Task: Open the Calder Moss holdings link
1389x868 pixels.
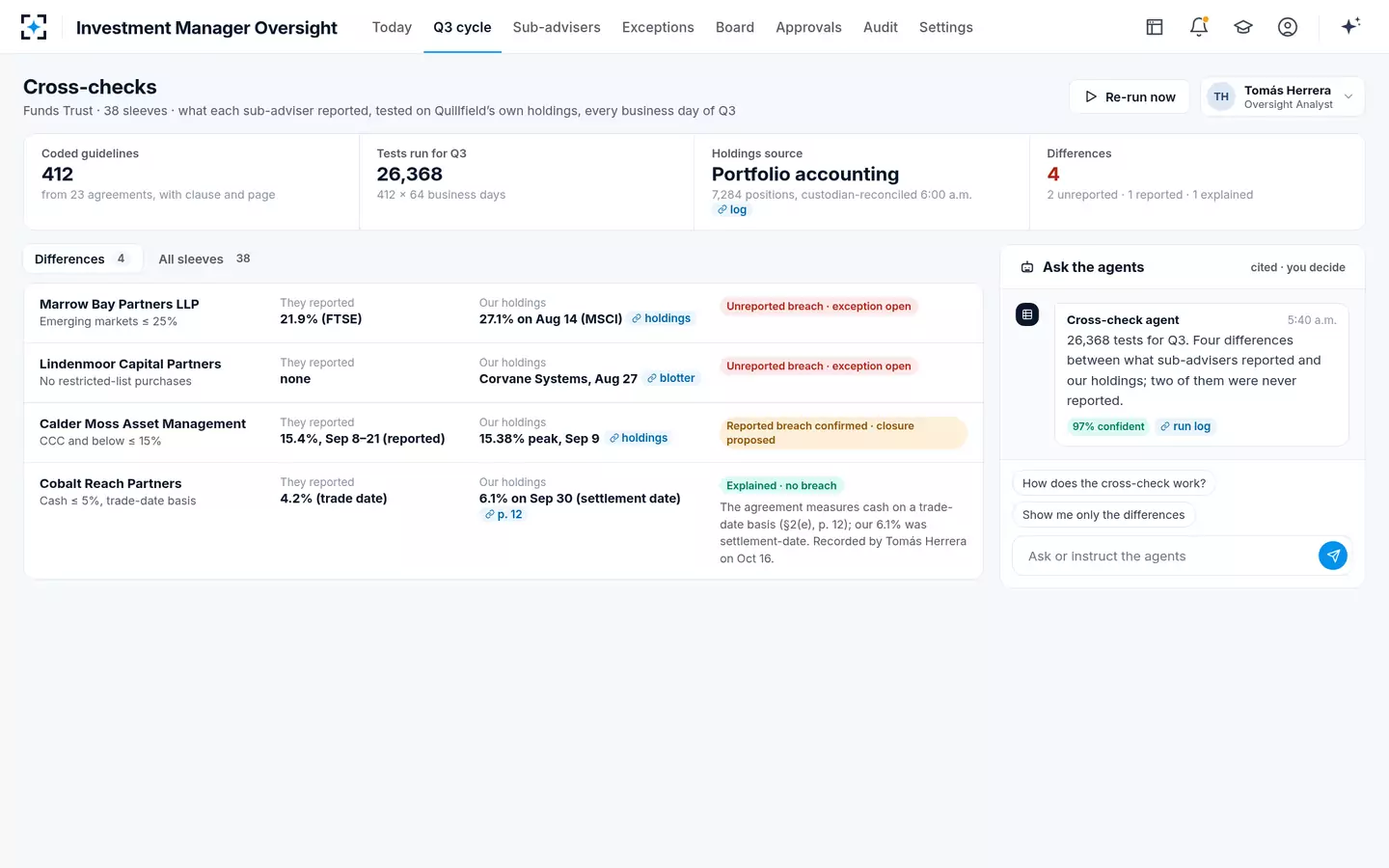Action: pos(639,438)
